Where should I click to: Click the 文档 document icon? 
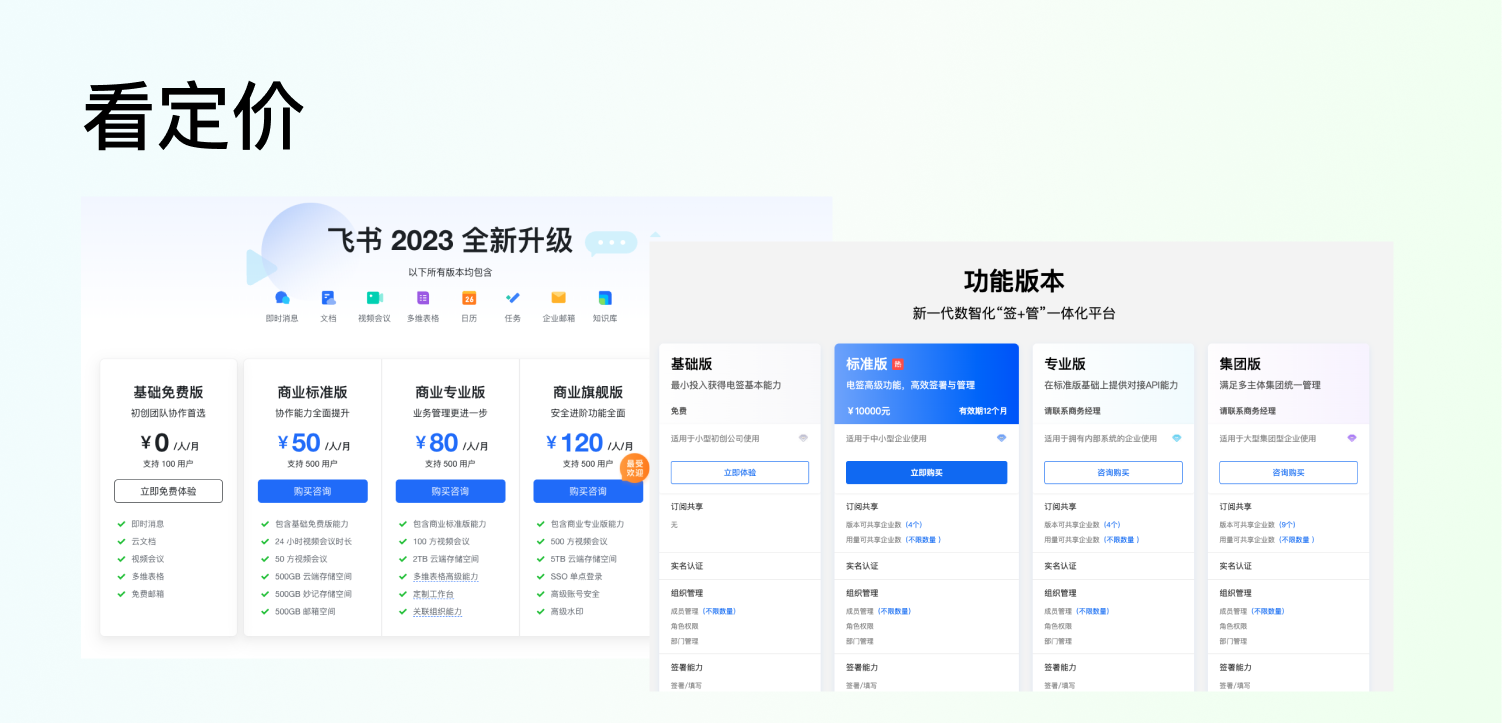328,298
